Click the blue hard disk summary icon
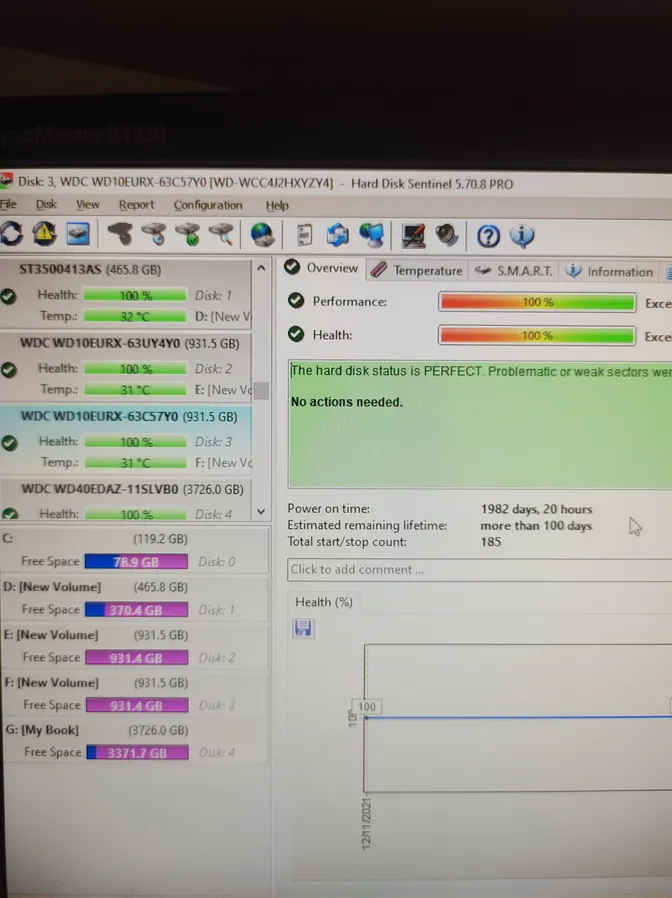The image size is (672, 898). 78,234
